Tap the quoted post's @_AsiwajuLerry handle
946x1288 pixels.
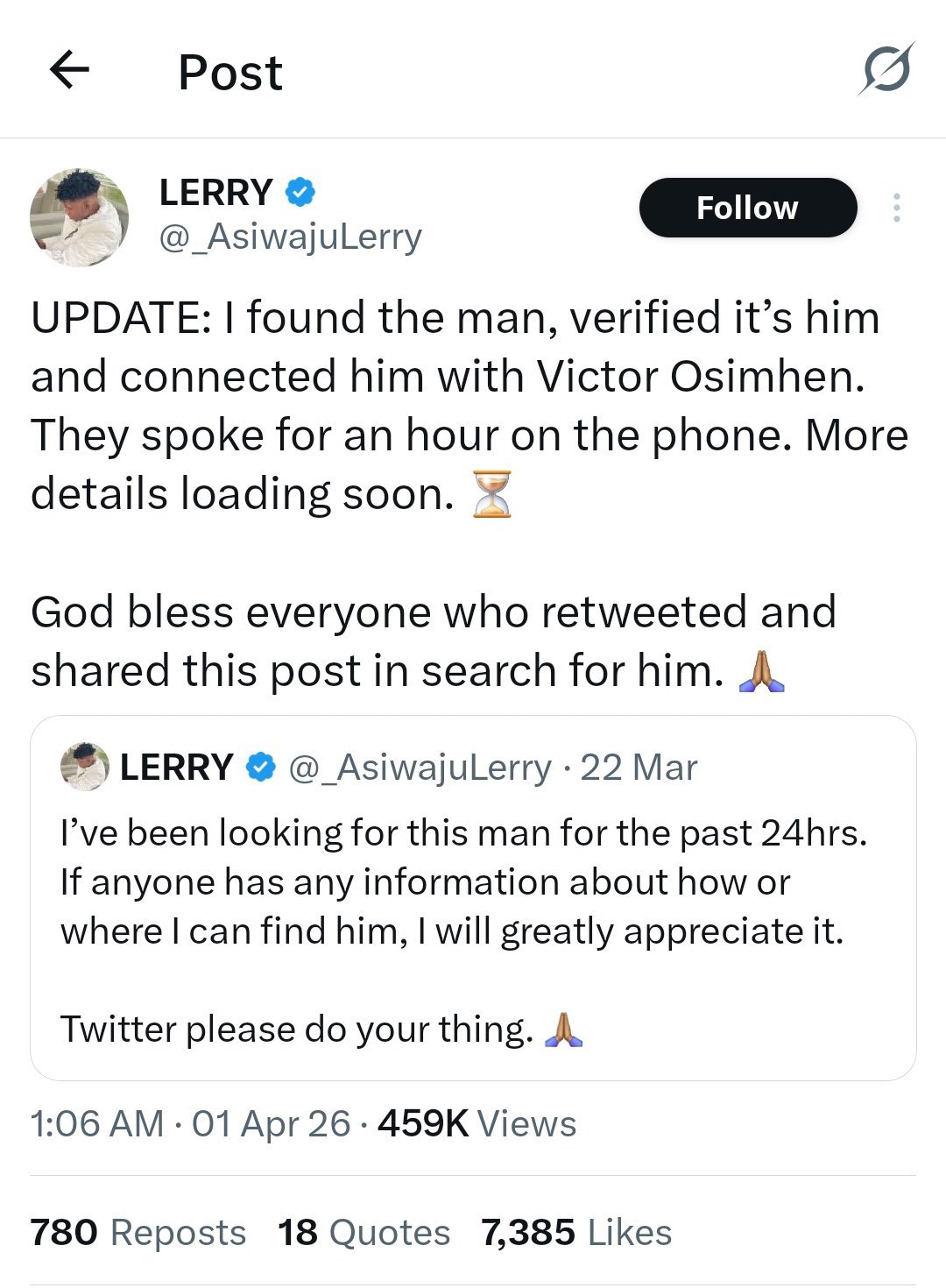pos(420,768)
